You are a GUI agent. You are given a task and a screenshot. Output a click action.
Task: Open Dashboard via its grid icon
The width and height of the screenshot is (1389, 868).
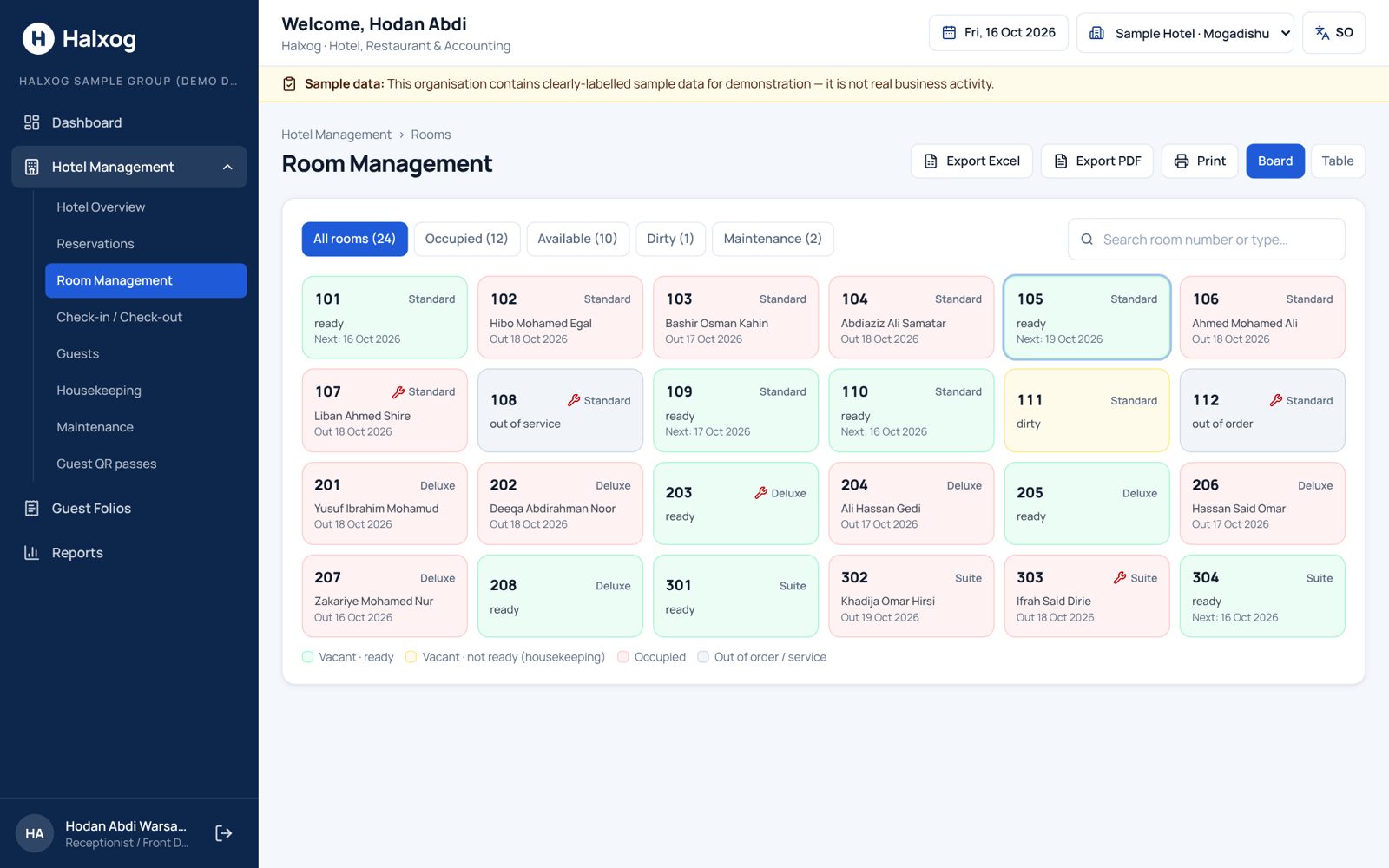[x=32, y=122]
